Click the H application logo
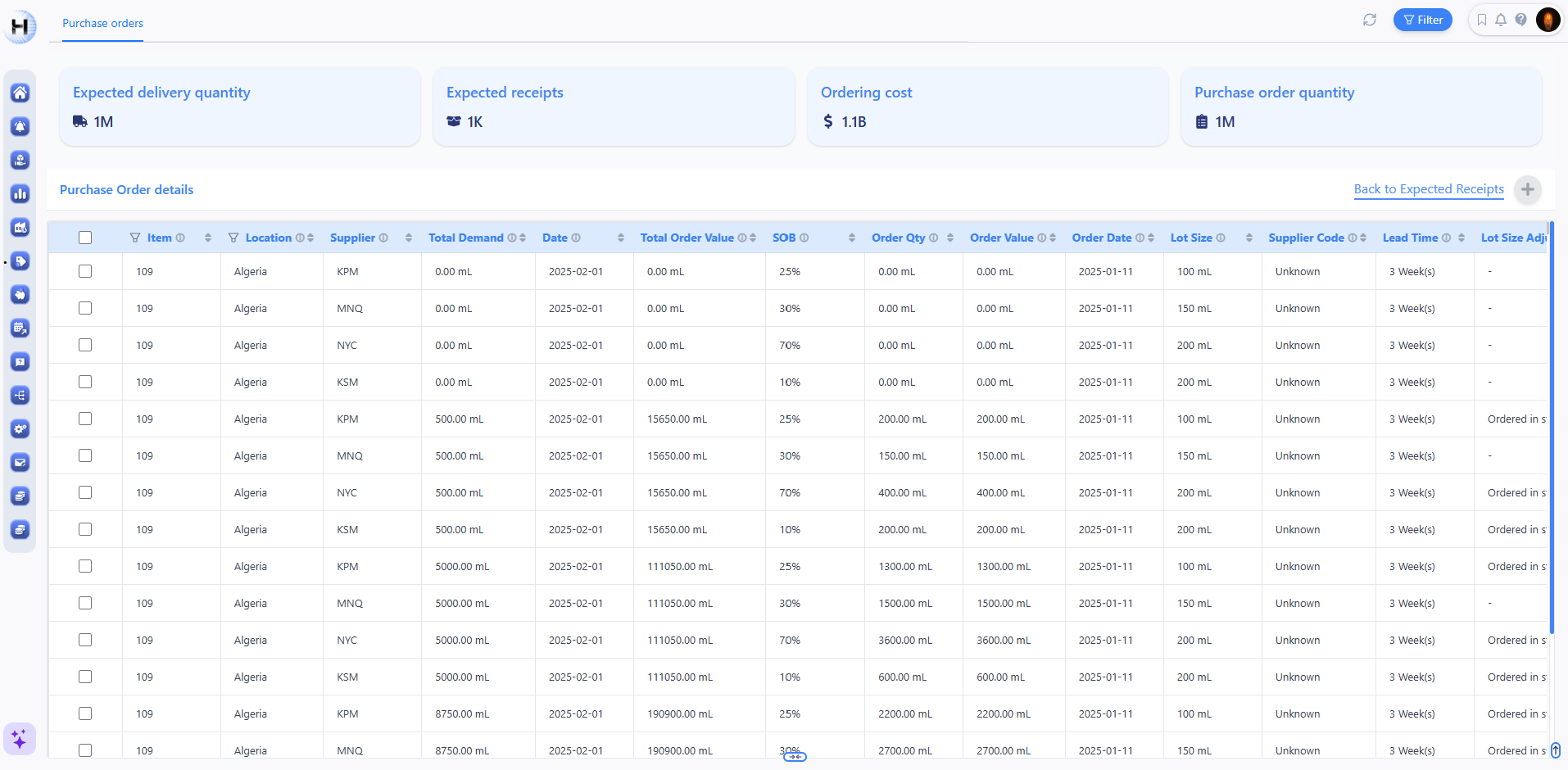 click(x=20, y=26)
